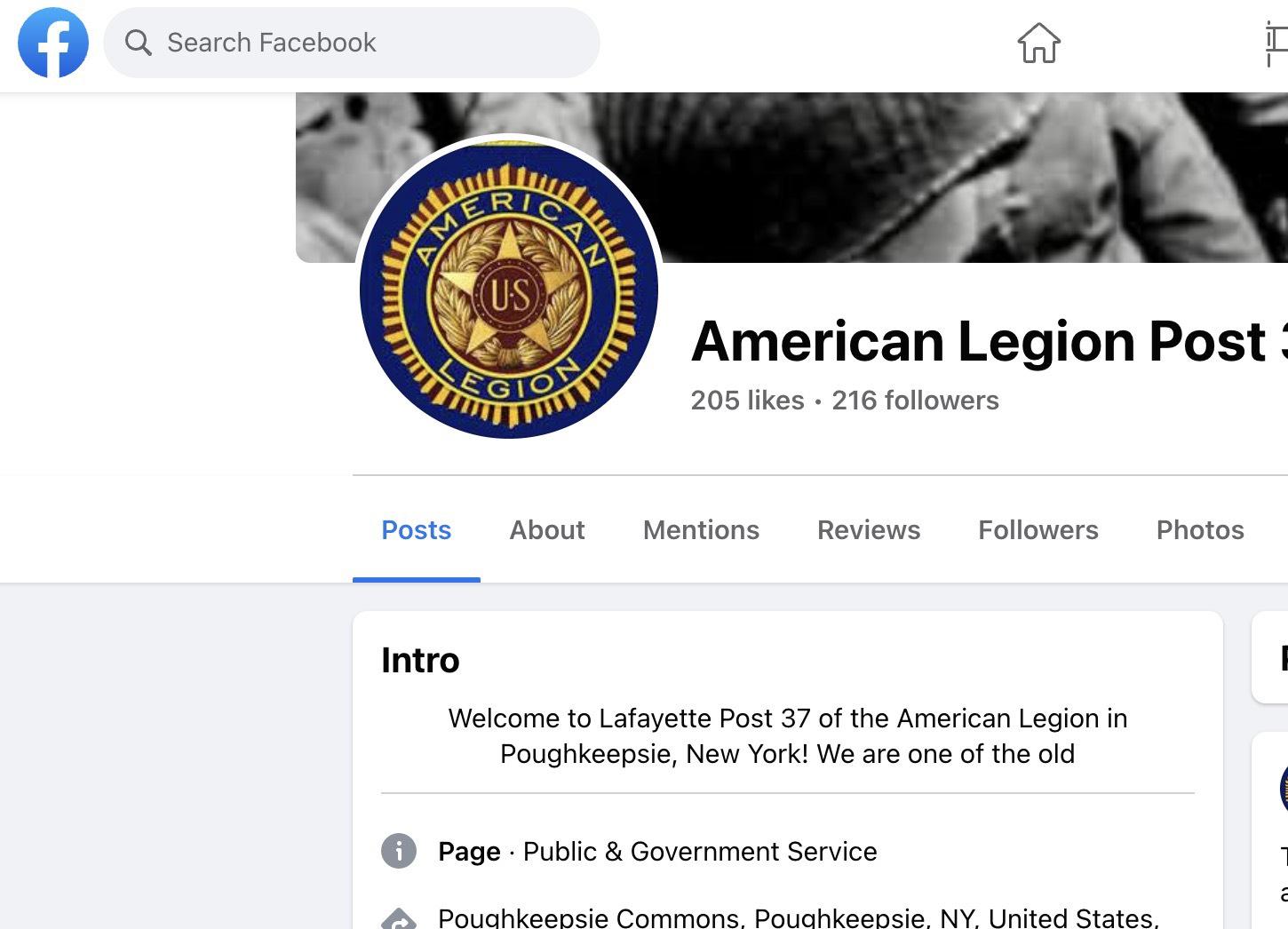Click the Poughkeepsie Commons address link
The height and width of the screenshot is (929, 1288).
[799, 918]
